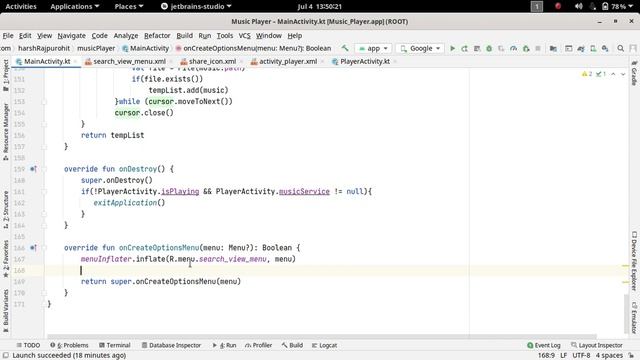Open the Terminal tool window
Viewport: 640px width, 360px height.
tap(115, 345)
